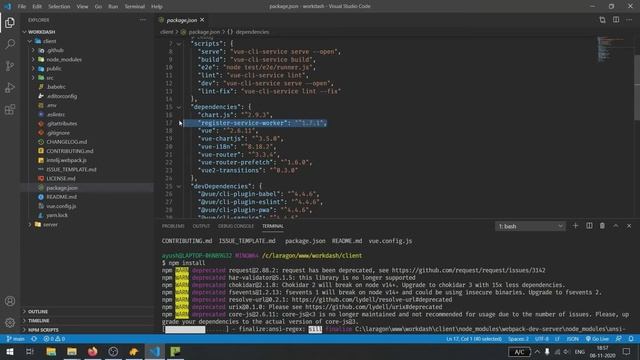
Task: Click UTF-8 encoding in status bar
Action: pos(542,339)
